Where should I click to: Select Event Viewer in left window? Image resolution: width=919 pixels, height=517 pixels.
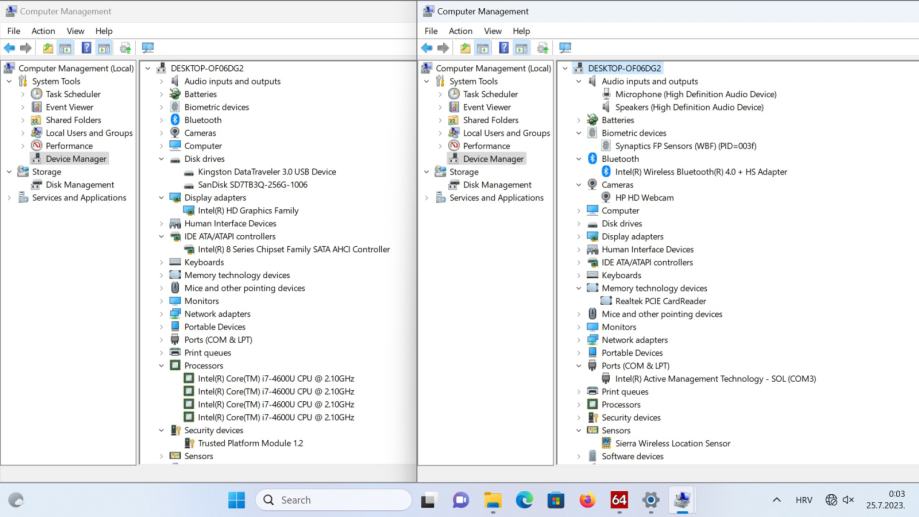click(69, 107)
